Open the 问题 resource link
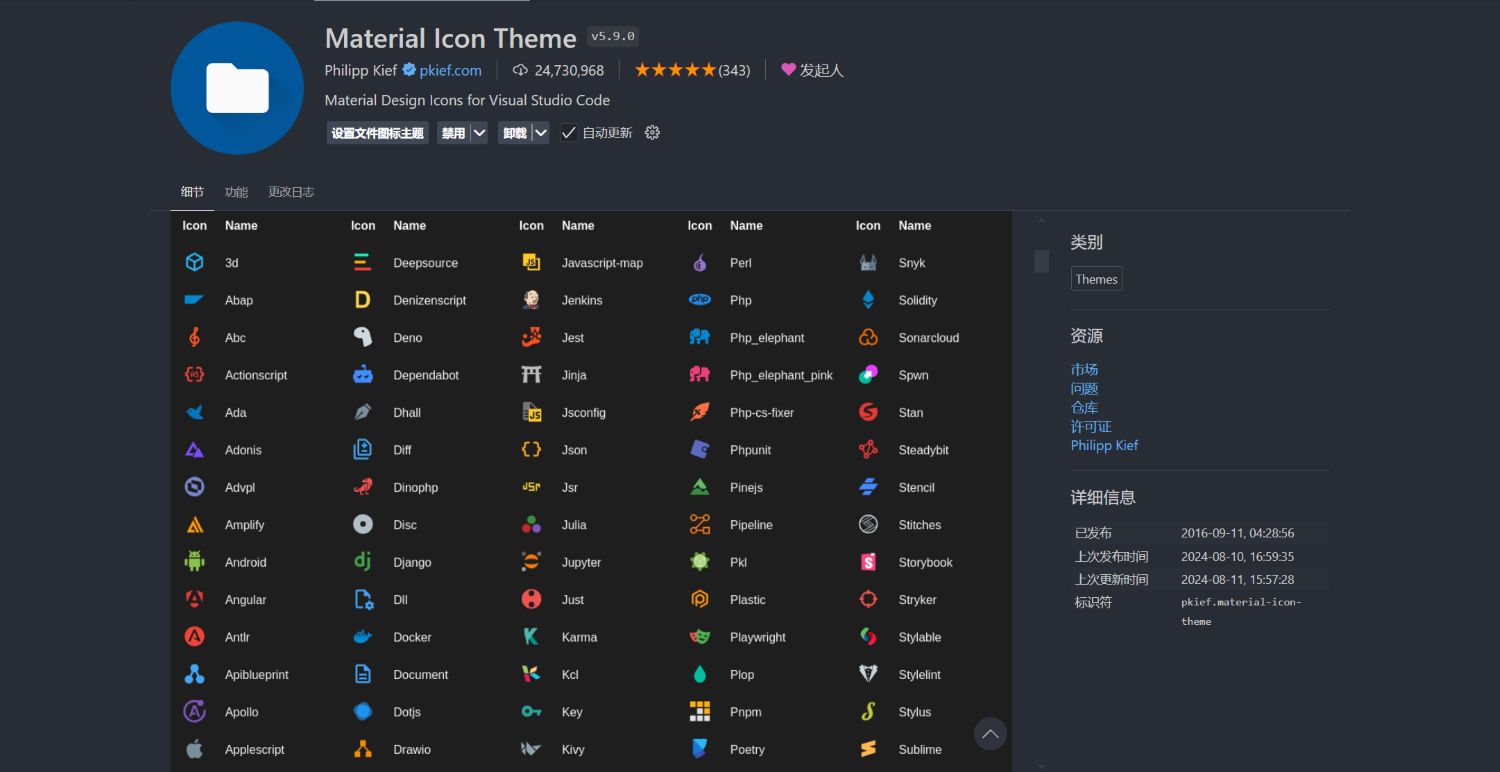Image resolution: width=1500 pixels, height=772 pixels. point(1084,388)
